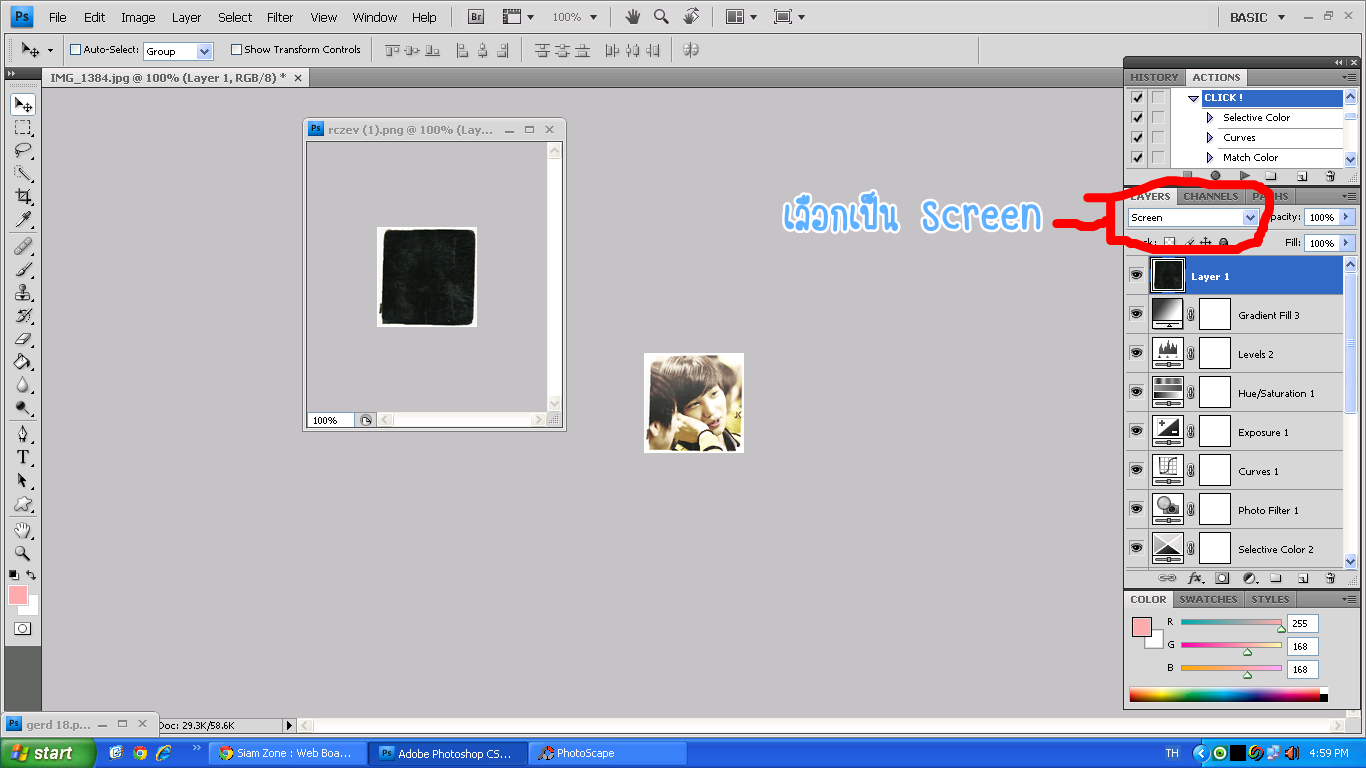Open the BASIC workspace dropdown

(x=1257, y=17)
